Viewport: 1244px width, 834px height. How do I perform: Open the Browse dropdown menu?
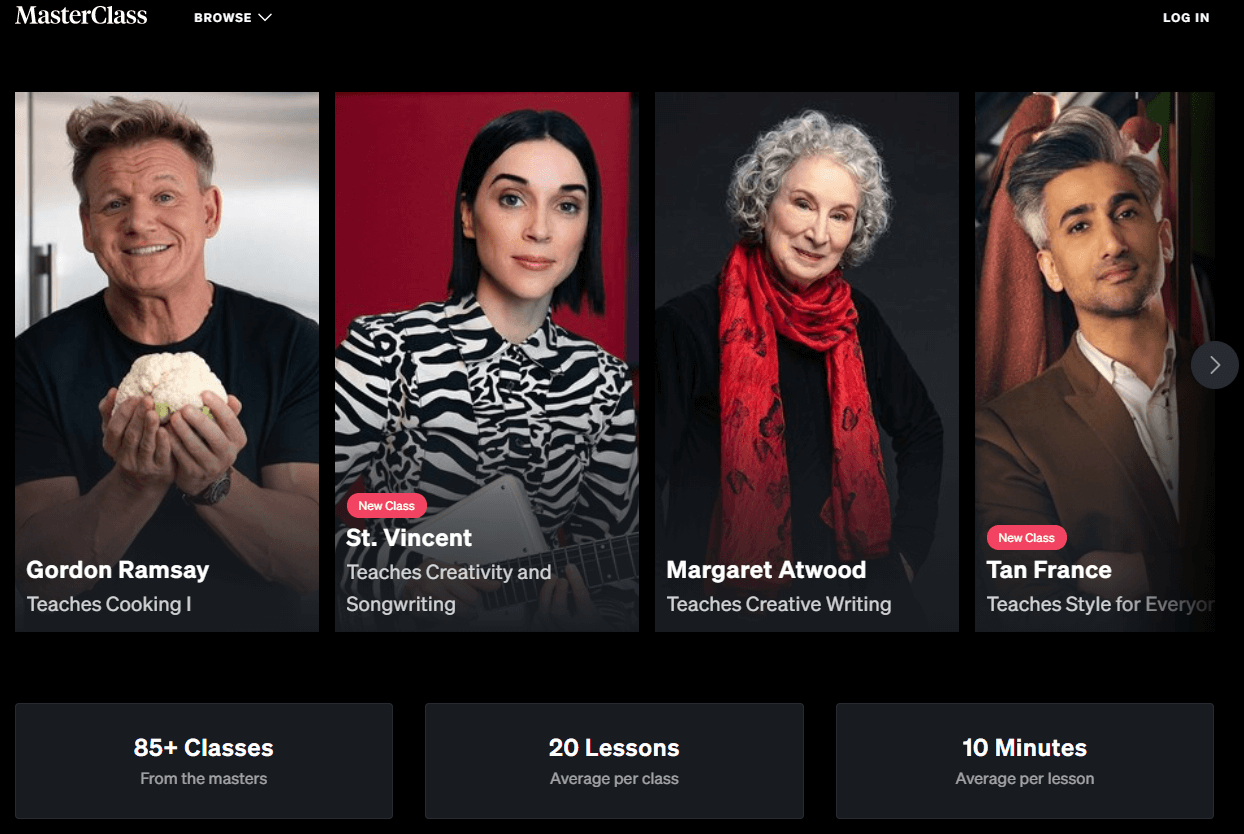point(233,17)
